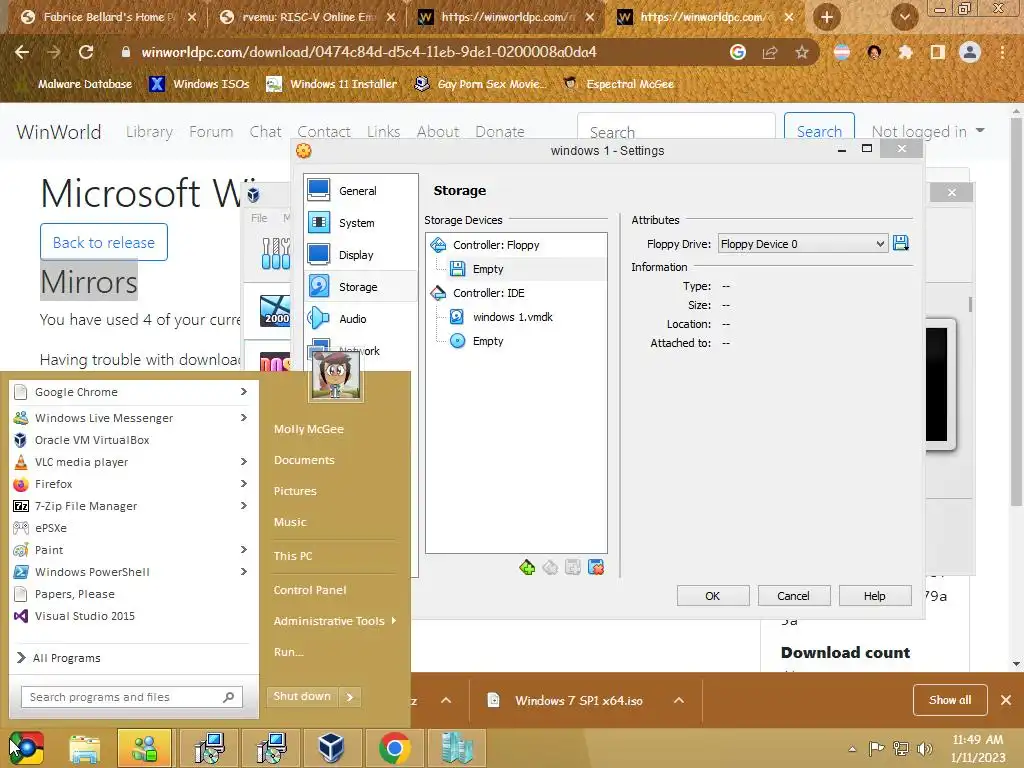
Task: Open VLC media player from Start menu
Action: coord(131,462)
